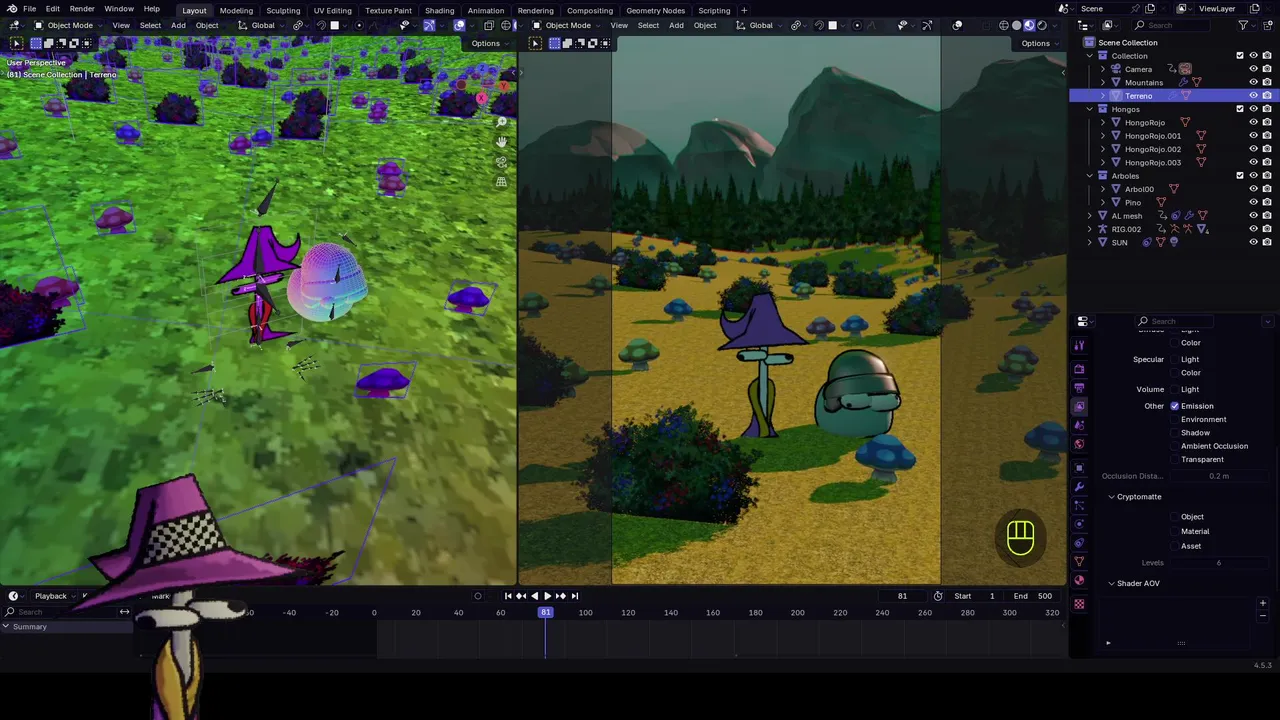1280x720 pixels.
Task: Click the Pan view hand gizmo
Action: [x=501, y=142]
